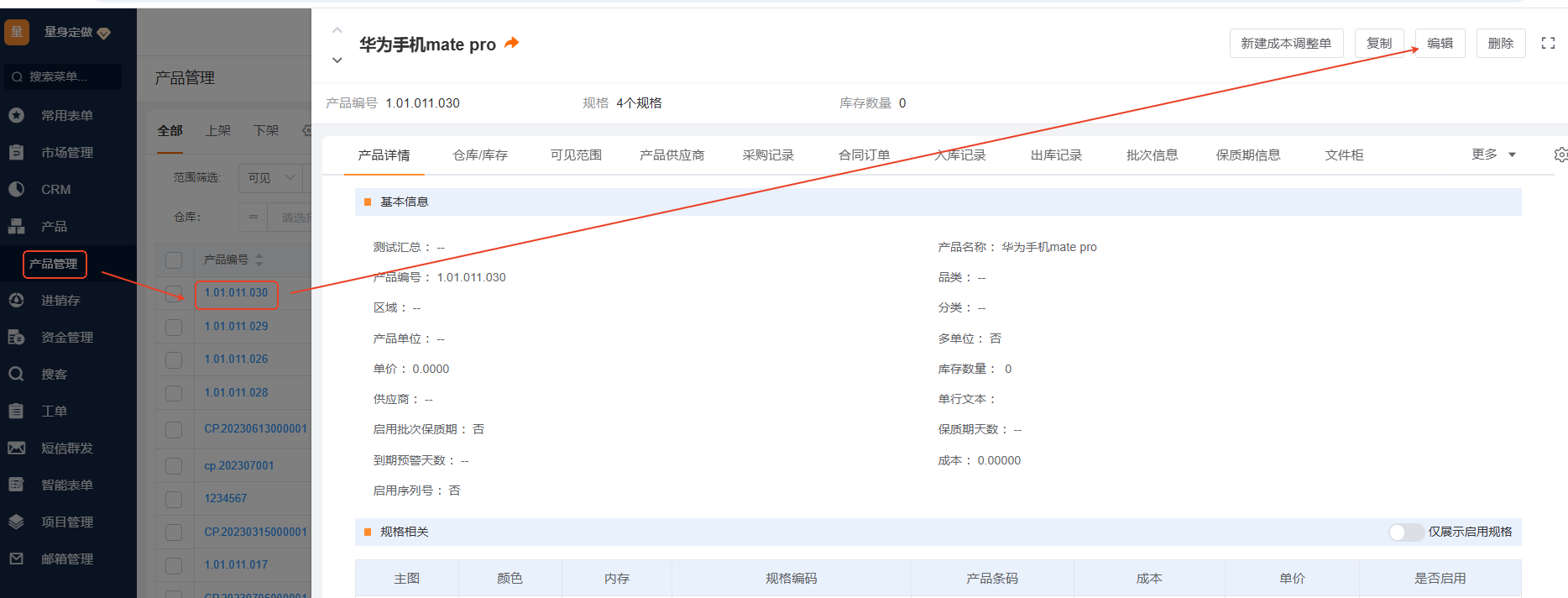Image resolution: width=1568 pixels, height=598 pixels.
Task: Open fullscreen view of product detail
Action: coord(1548,43)
